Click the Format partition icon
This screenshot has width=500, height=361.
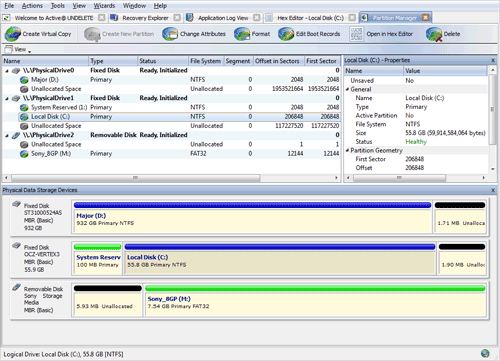[242, 34]
